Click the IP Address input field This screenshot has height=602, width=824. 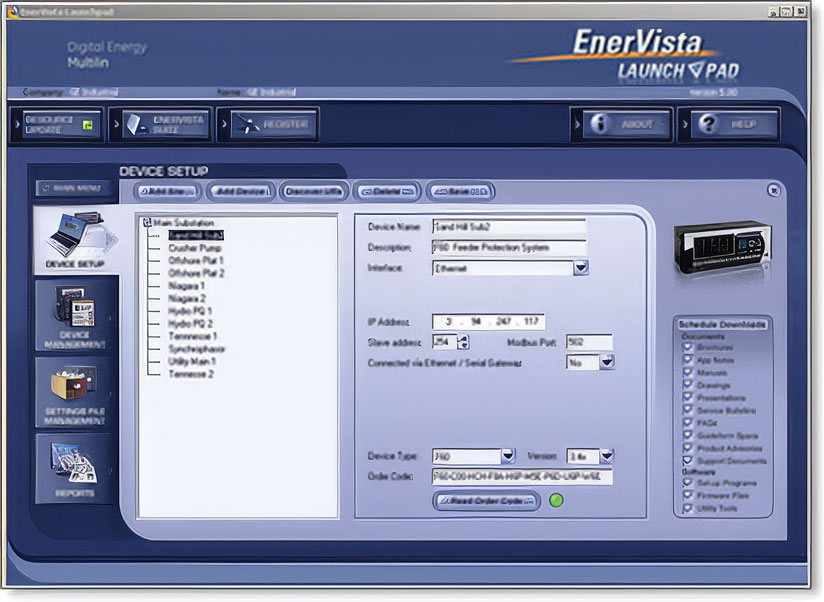point(488,321)
